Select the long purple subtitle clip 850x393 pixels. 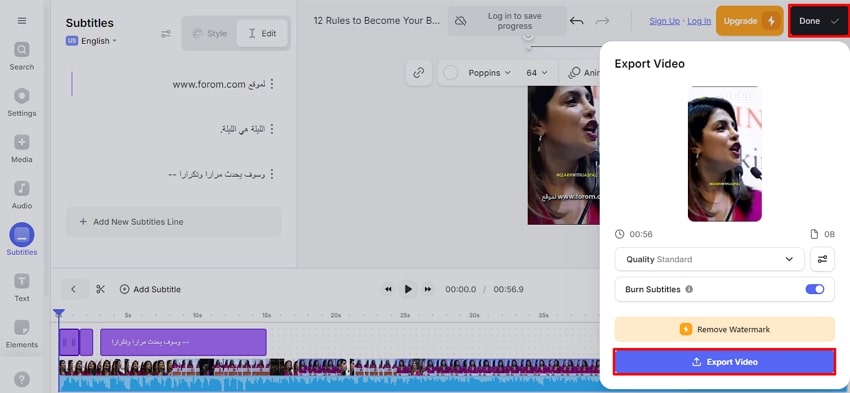point(183,342)
